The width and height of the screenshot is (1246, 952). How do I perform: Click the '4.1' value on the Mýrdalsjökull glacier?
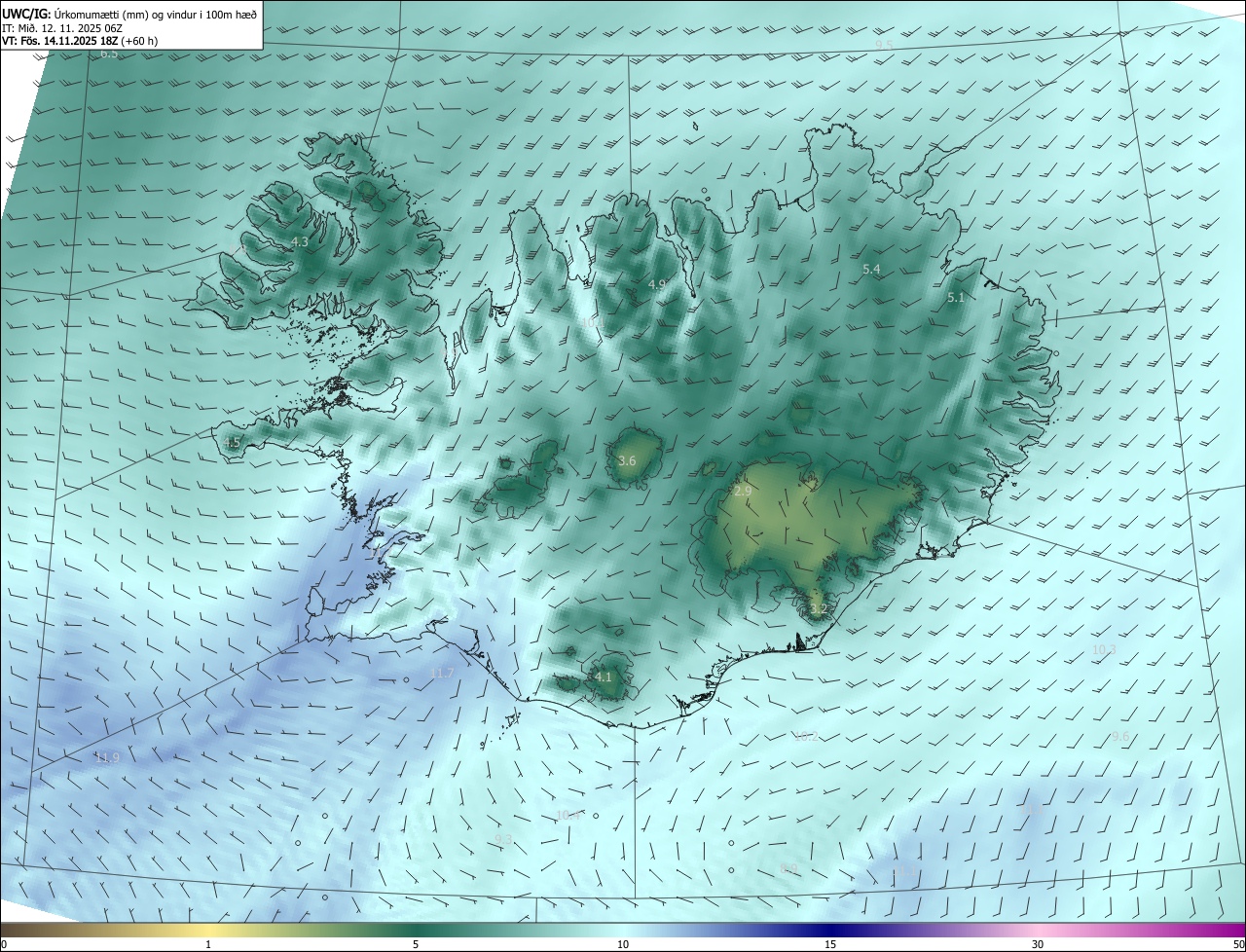pyautogui.click(x=603, y=677)
